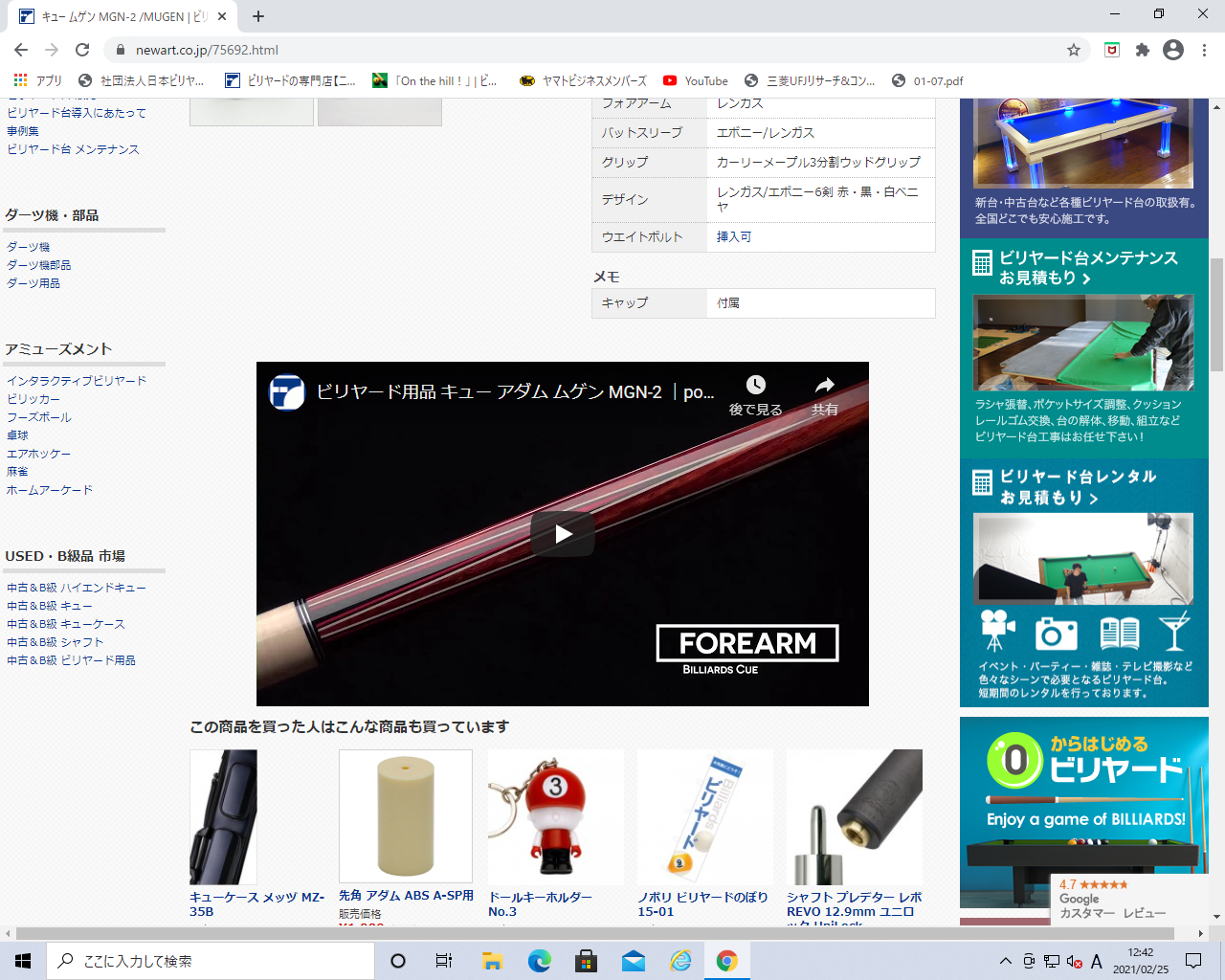The height and width of the screenshot is (980, 1225).
Task: Click the muted volume tray icon
Action: point(1075,961)
